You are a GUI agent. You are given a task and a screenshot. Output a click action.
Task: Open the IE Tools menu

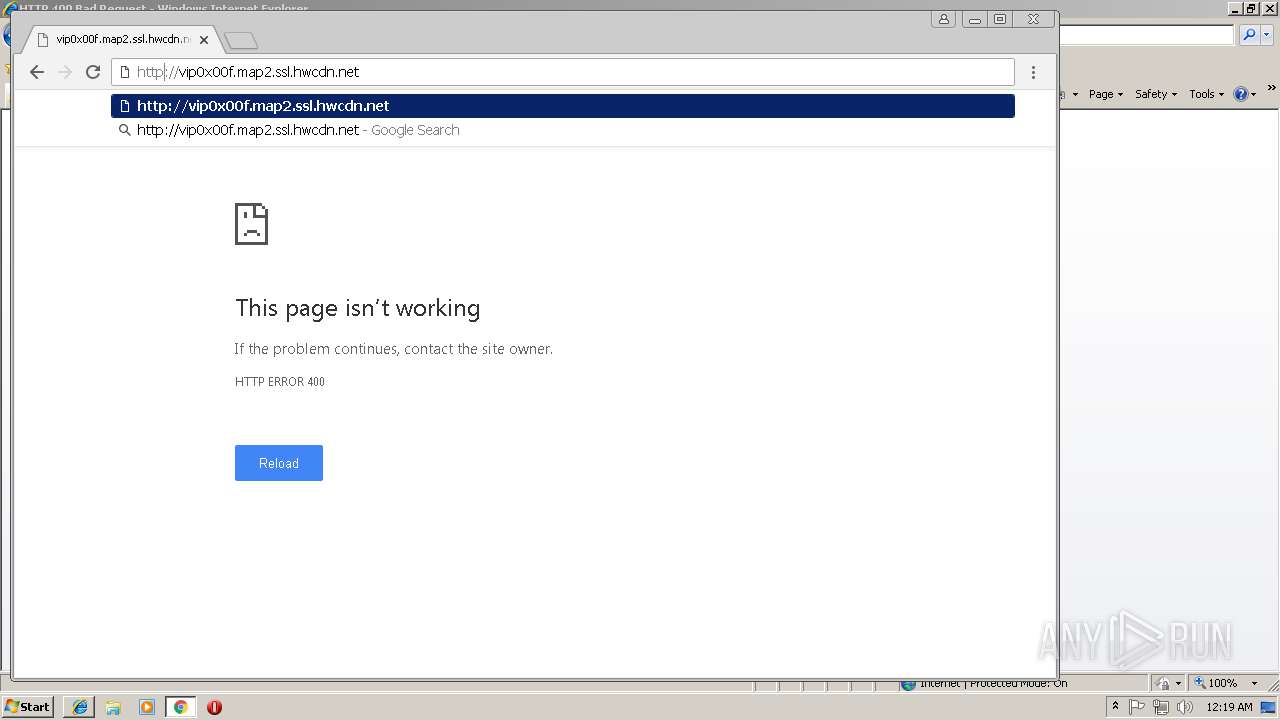point(1206,94)
